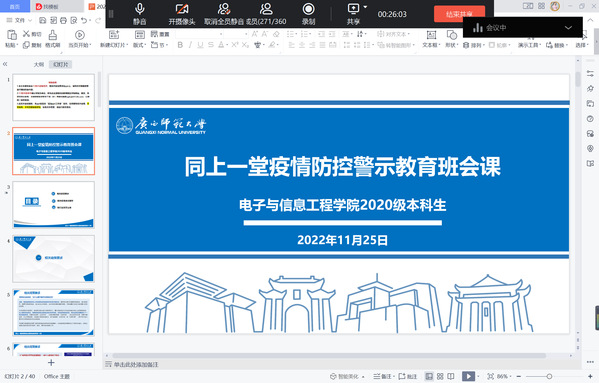Image resolution: width=599 pixels, height=383 pixels.
Task: Open the 86% zoom level dropdown
Action: point(504,377)
